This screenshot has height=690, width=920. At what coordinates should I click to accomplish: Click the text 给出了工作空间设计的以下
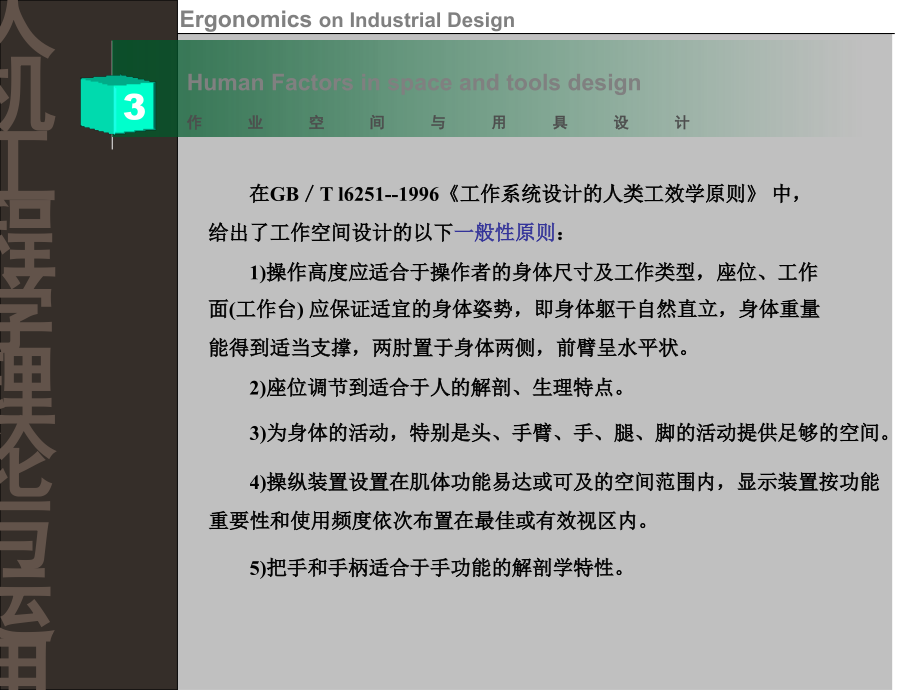point(331,233)
